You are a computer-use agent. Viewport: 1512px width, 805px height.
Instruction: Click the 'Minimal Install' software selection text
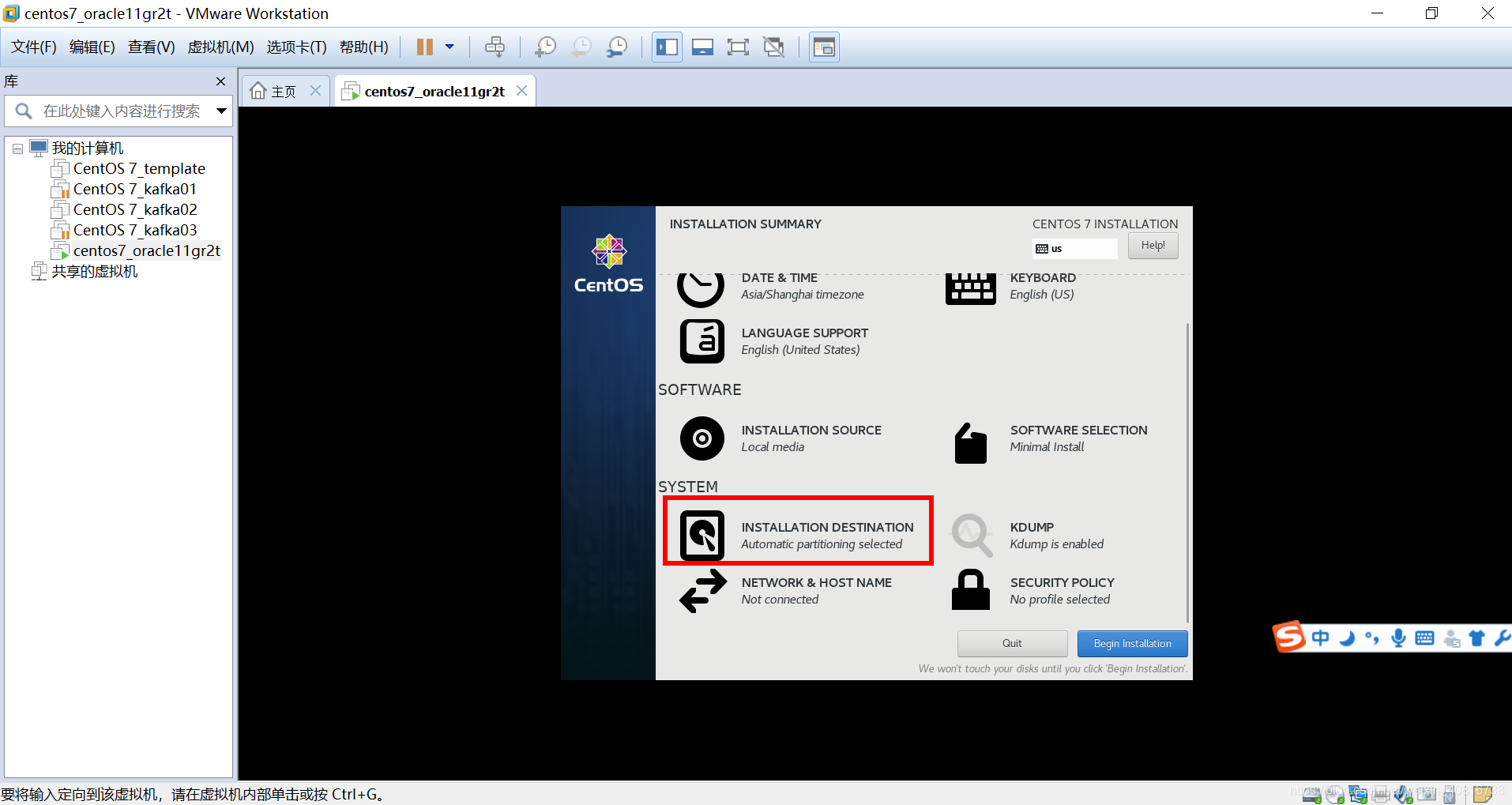[1047, 447]
